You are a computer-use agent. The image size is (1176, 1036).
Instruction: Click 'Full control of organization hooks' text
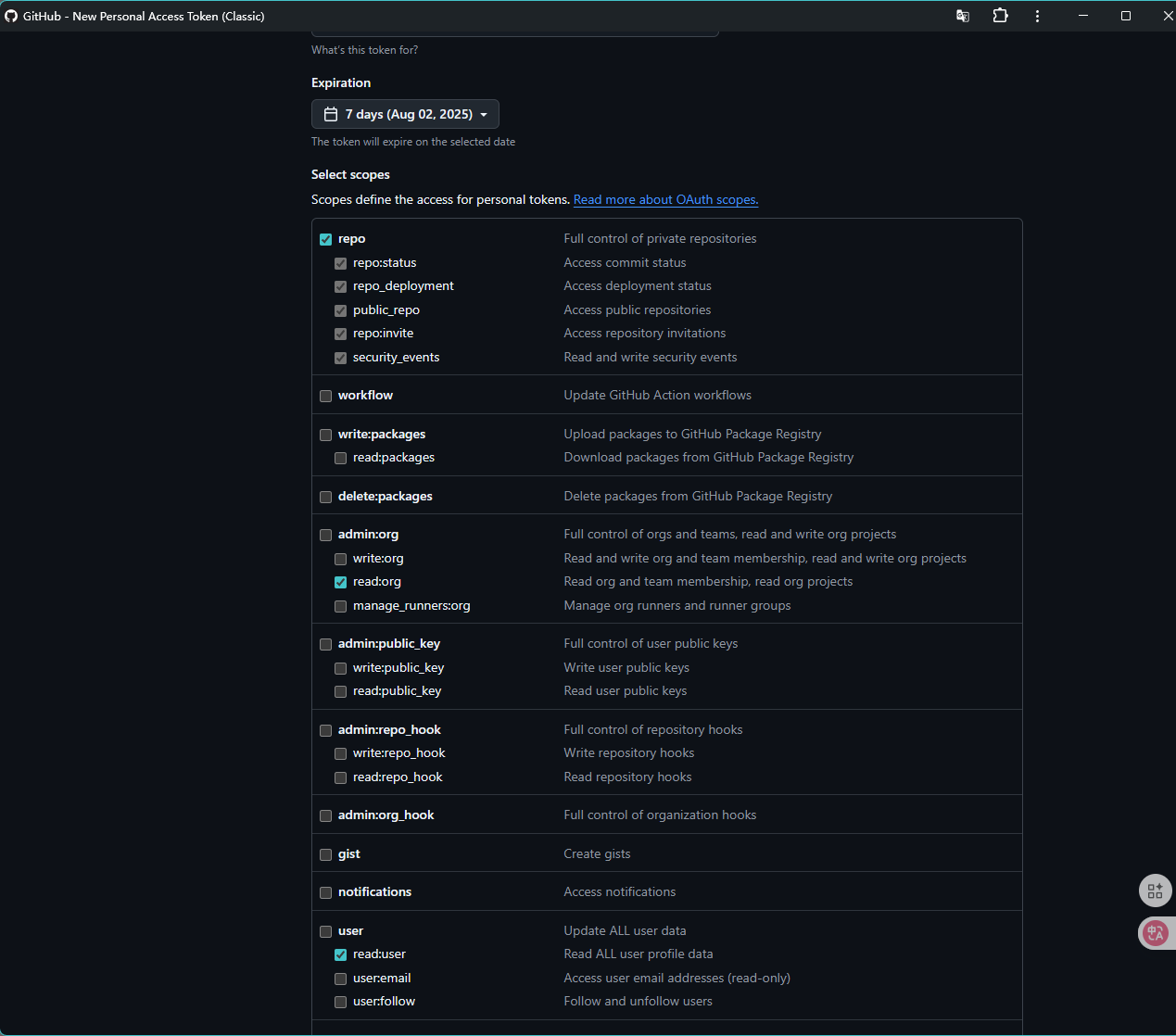pyautogui.click(x=660, y=815)
